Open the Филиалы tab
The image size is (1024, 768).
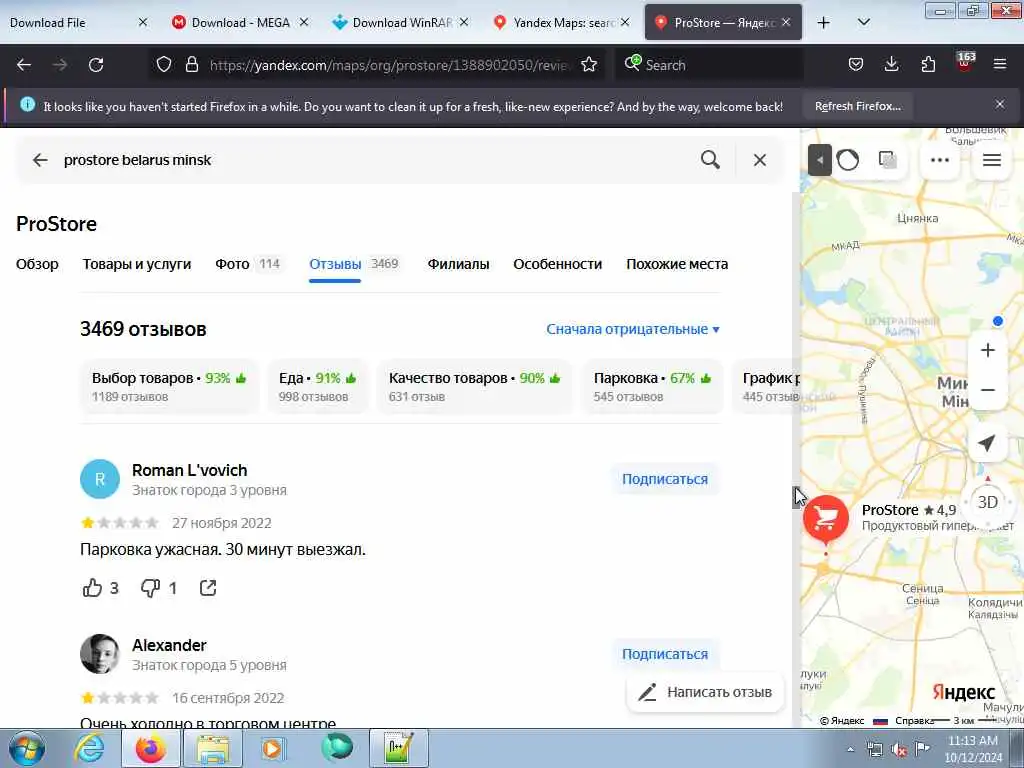tap(458, 264)
